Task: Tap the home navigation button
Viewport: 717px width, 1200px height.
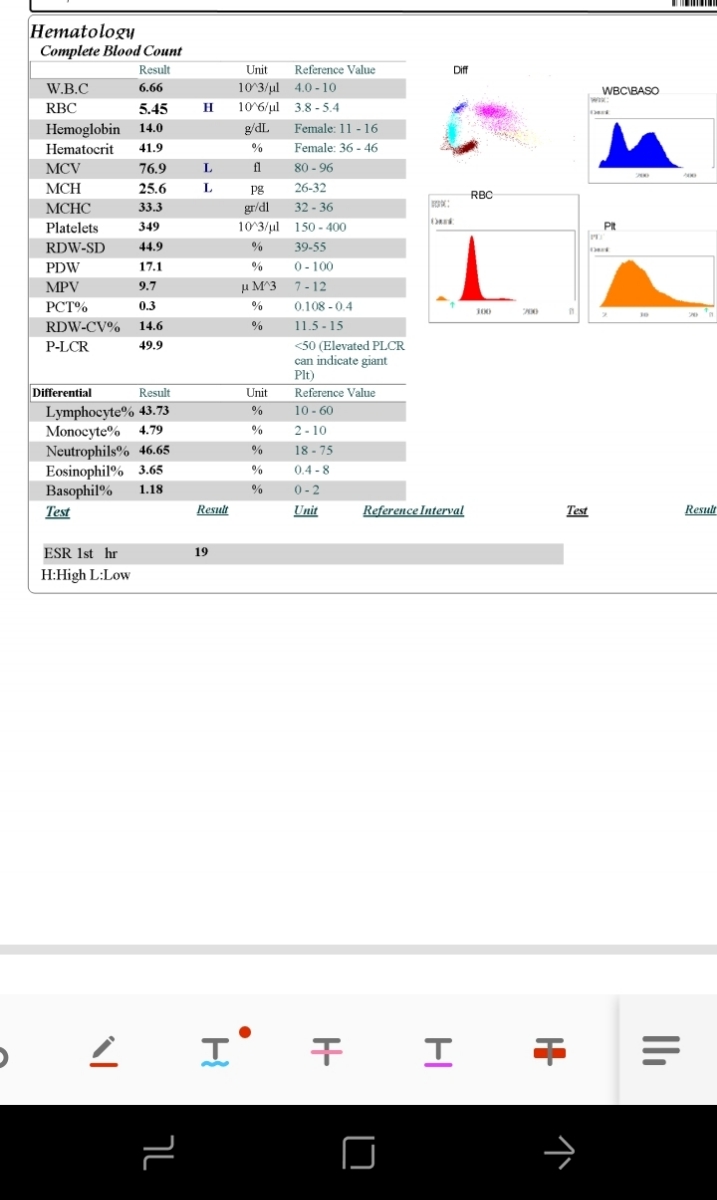Action: click(358, 1152)
